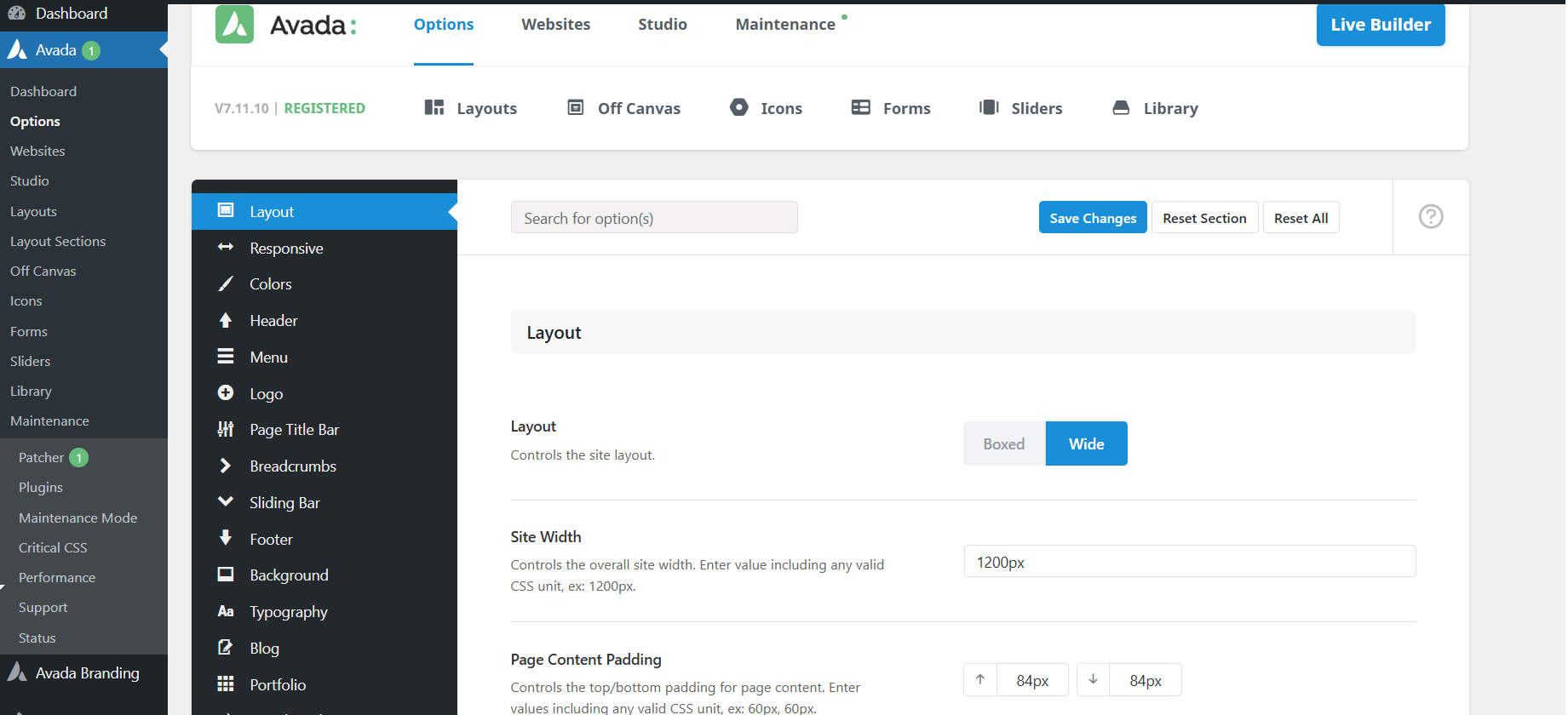Click the Site Width input field
The height and width of the screenshot is (715, 1568).
pyautogui.click(x=1189, y=562)
